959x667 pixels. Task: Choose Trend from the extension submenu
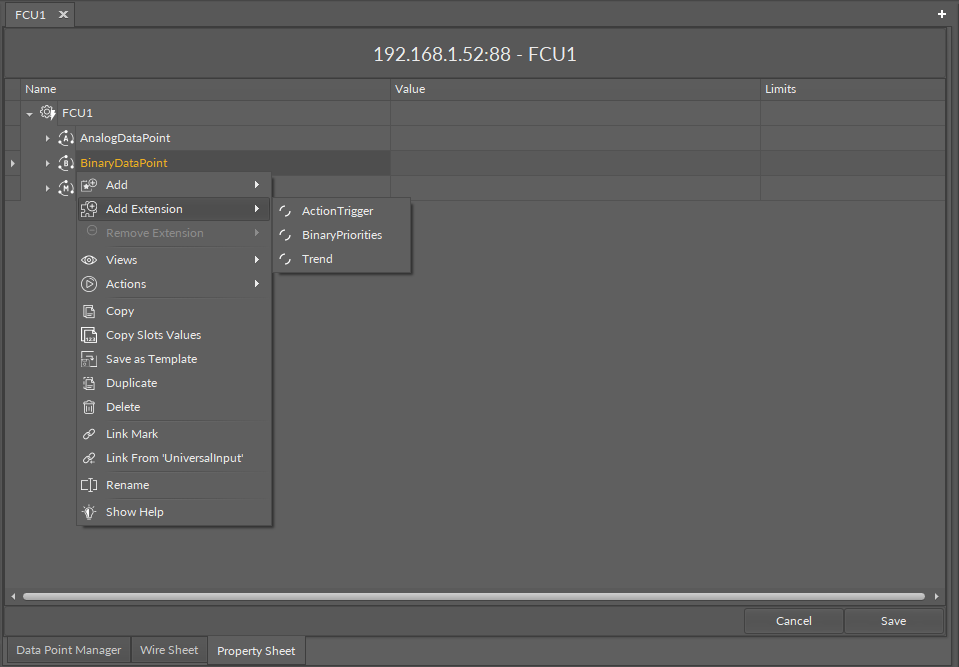(317, 259)
